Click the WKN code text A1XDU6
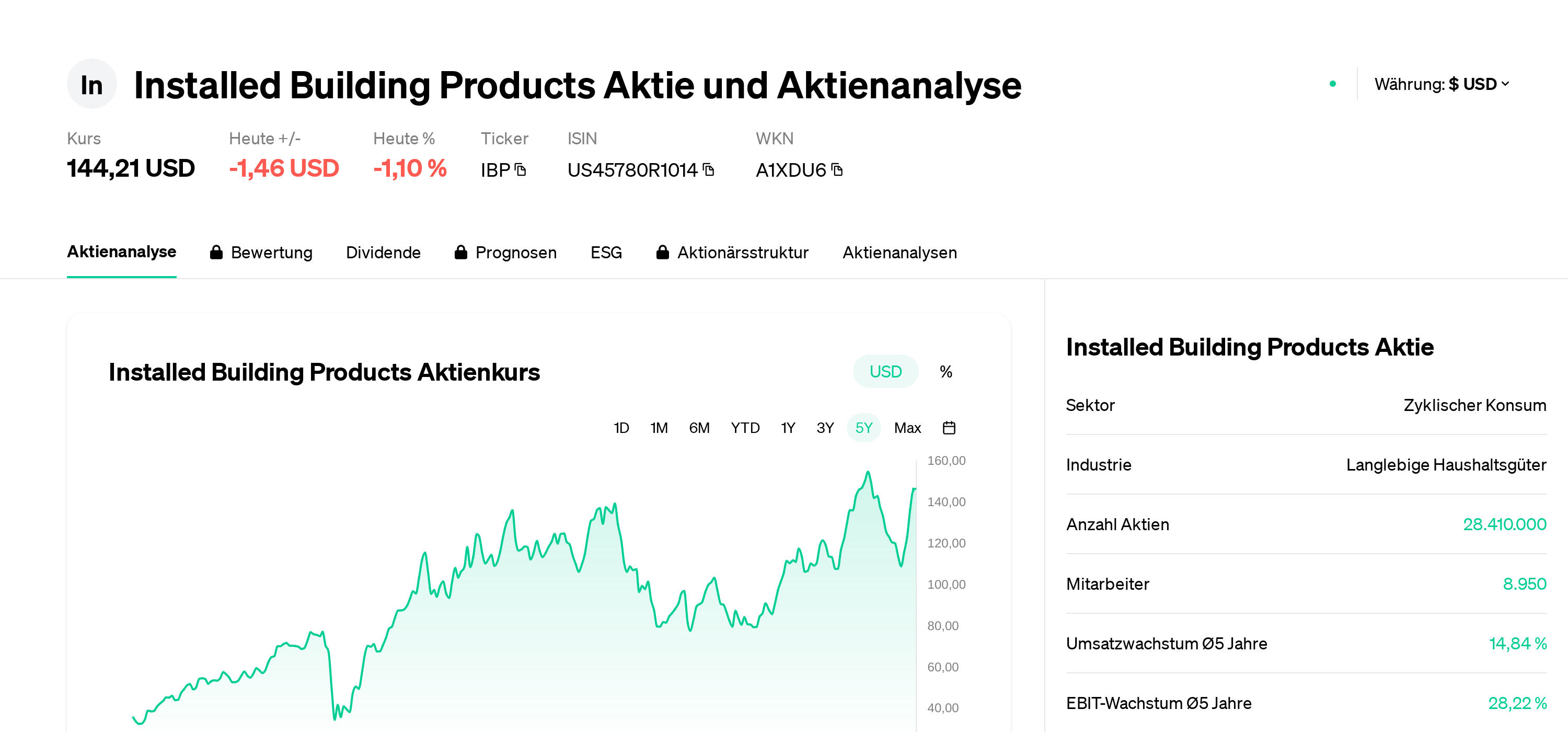This screenshot has width=1568, height=732. click(x=791, y=170)
